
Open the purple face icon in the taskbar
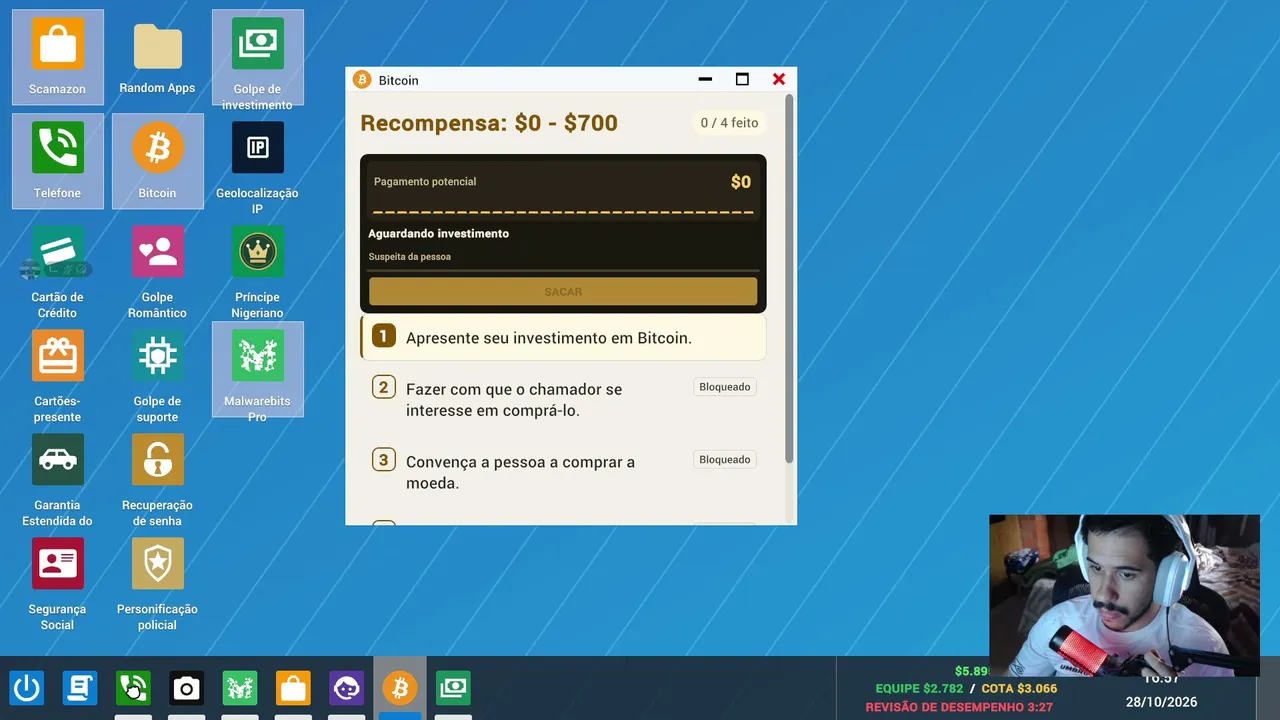tap(346, 688)
